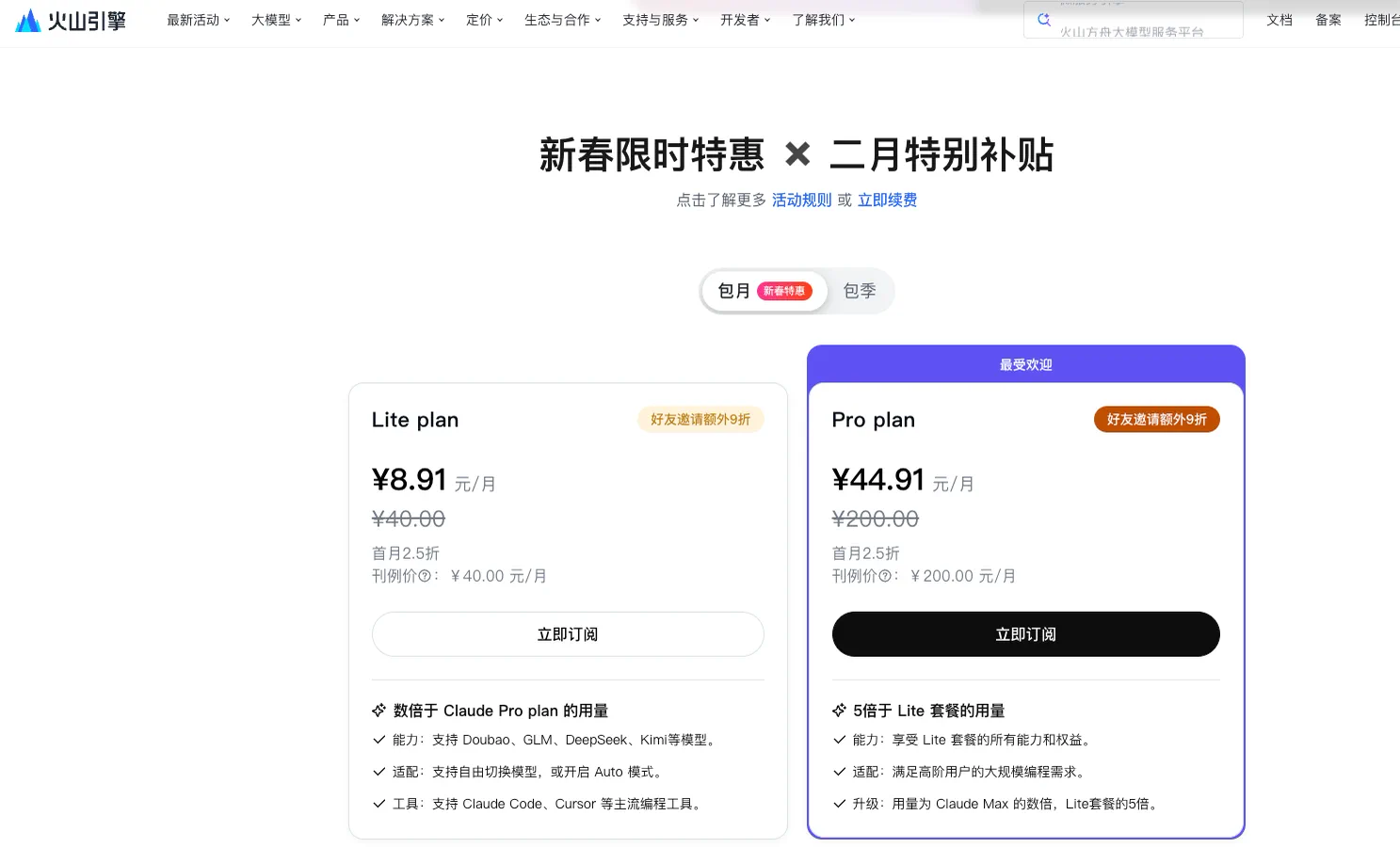Image resolution: width=1400 pixels, height=864 pixels.
Task: Click text 满足高阶用户的大规模编程需求
Action: tap(989, 772)
